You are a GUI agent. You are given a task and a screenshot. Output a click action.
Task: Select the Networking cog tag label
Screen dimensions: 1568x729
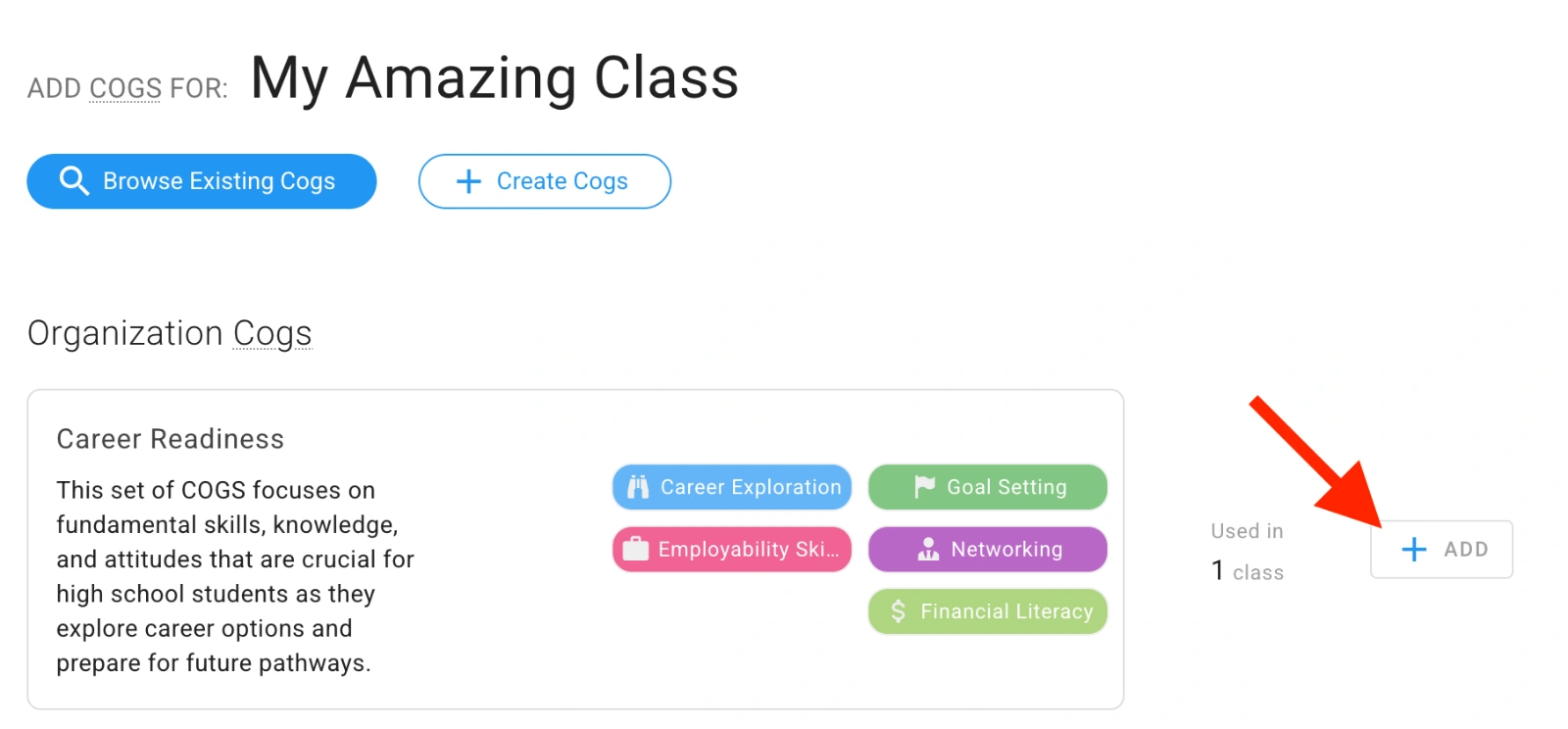pyautogui.click(x=1006, y=550)
